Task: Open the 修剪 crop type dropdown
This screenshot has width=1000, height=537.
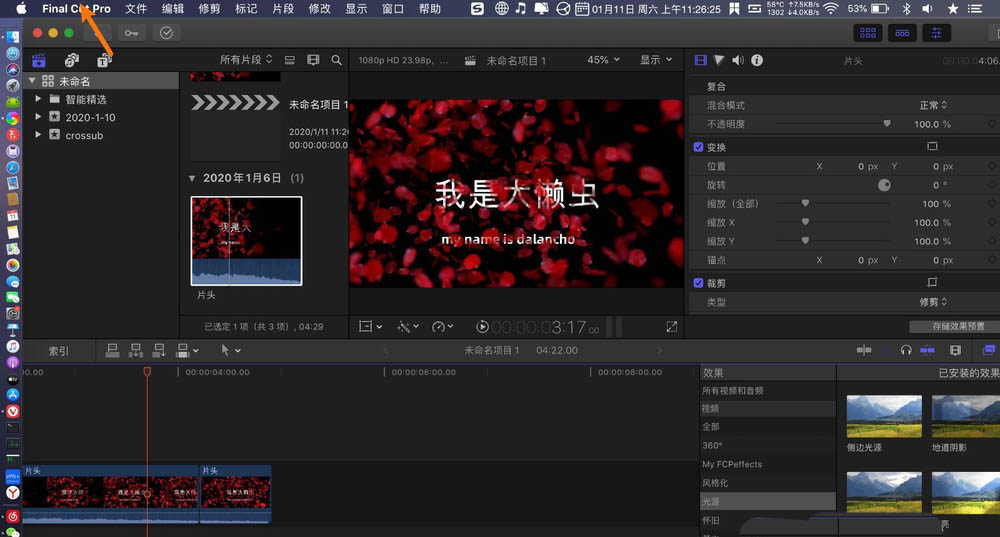Action: click(x=933, y=302)
